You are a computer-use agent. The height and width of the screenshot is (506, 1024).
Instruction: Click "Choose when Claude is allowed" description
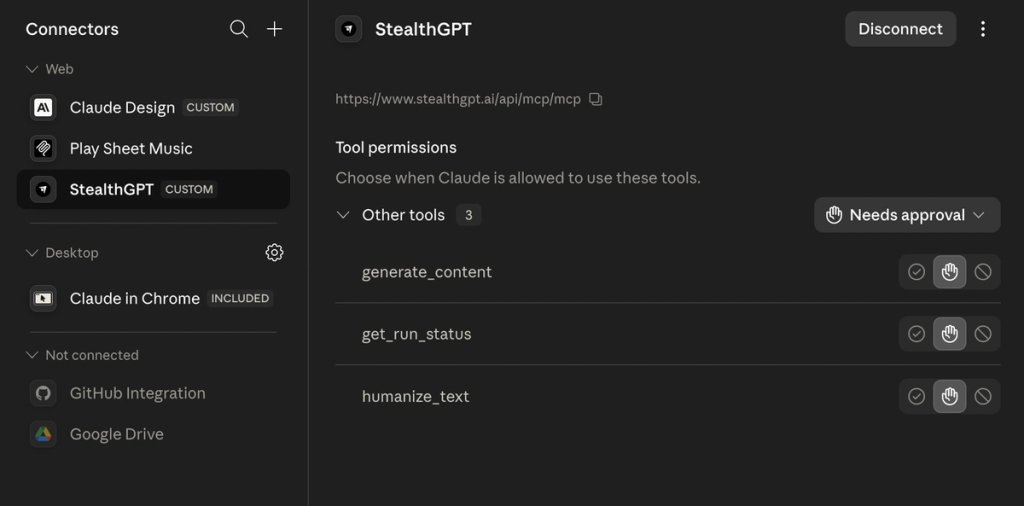[518, 178]
